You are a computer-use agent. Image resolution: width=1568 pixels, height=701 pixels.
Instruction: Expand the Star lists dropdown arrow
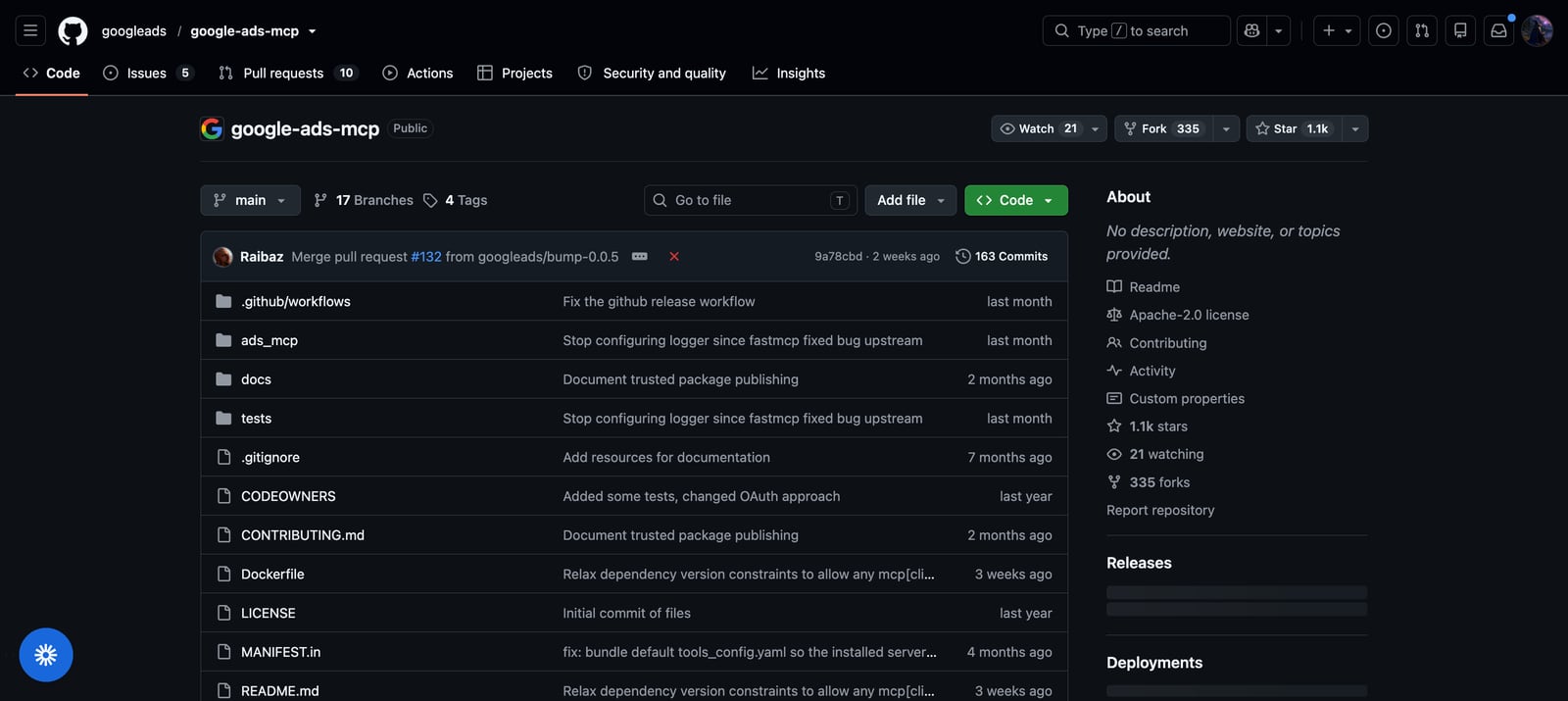tap(1355, 128)
